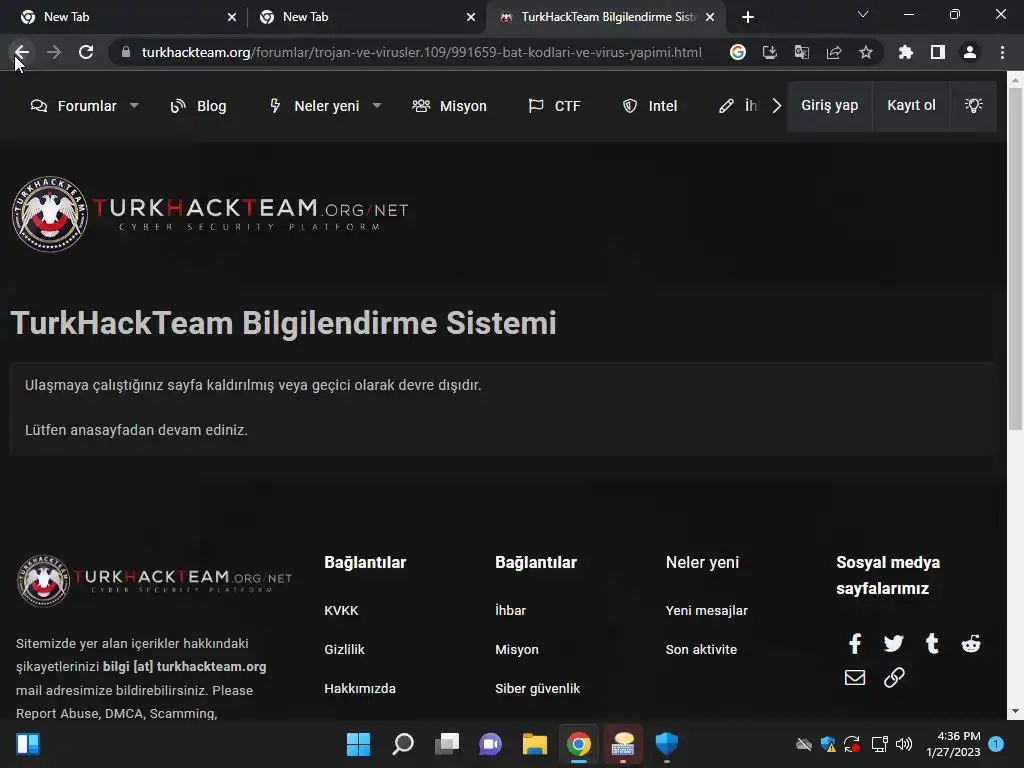View the site lock icon in the address bar
The height and width of the screenshot is (768, 1024).
[126, 52]
